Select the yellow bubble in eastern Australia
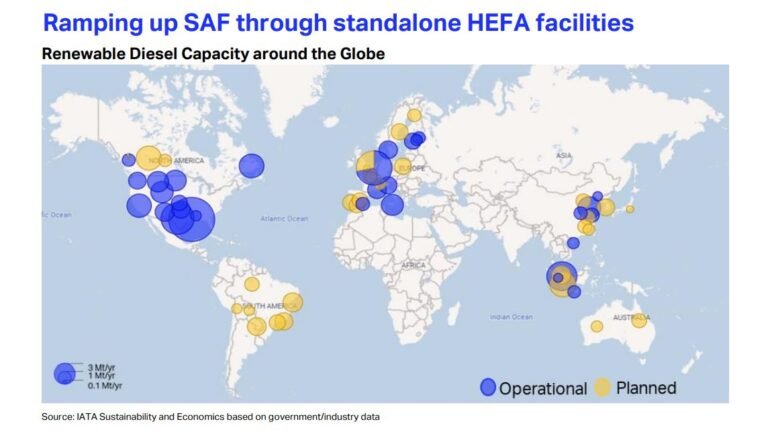The width and height of the screenshot is (768, 434). pos(639,321)
